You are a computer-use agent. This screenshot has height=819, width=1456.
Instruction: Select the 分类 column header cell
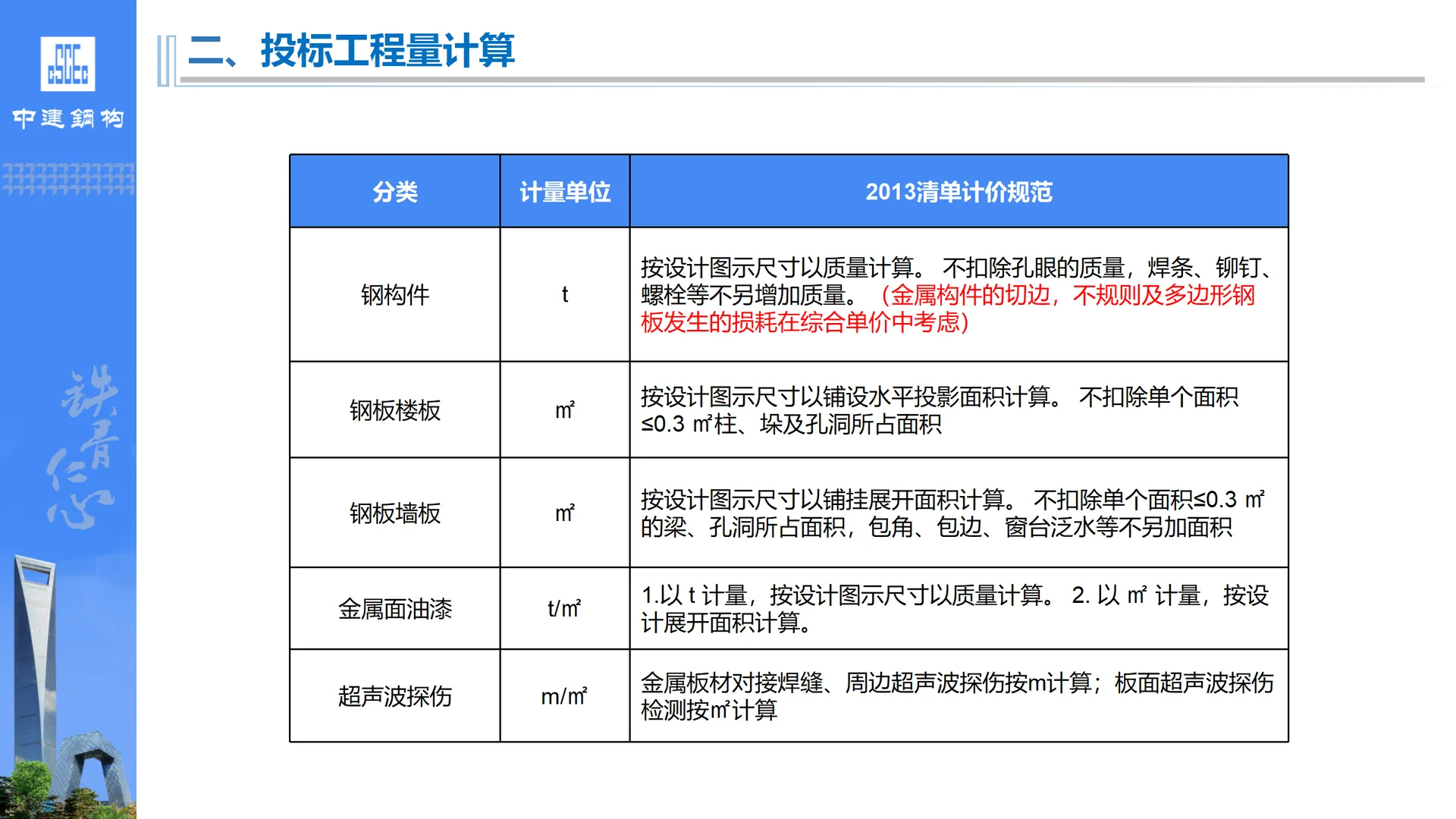point(394,191)
